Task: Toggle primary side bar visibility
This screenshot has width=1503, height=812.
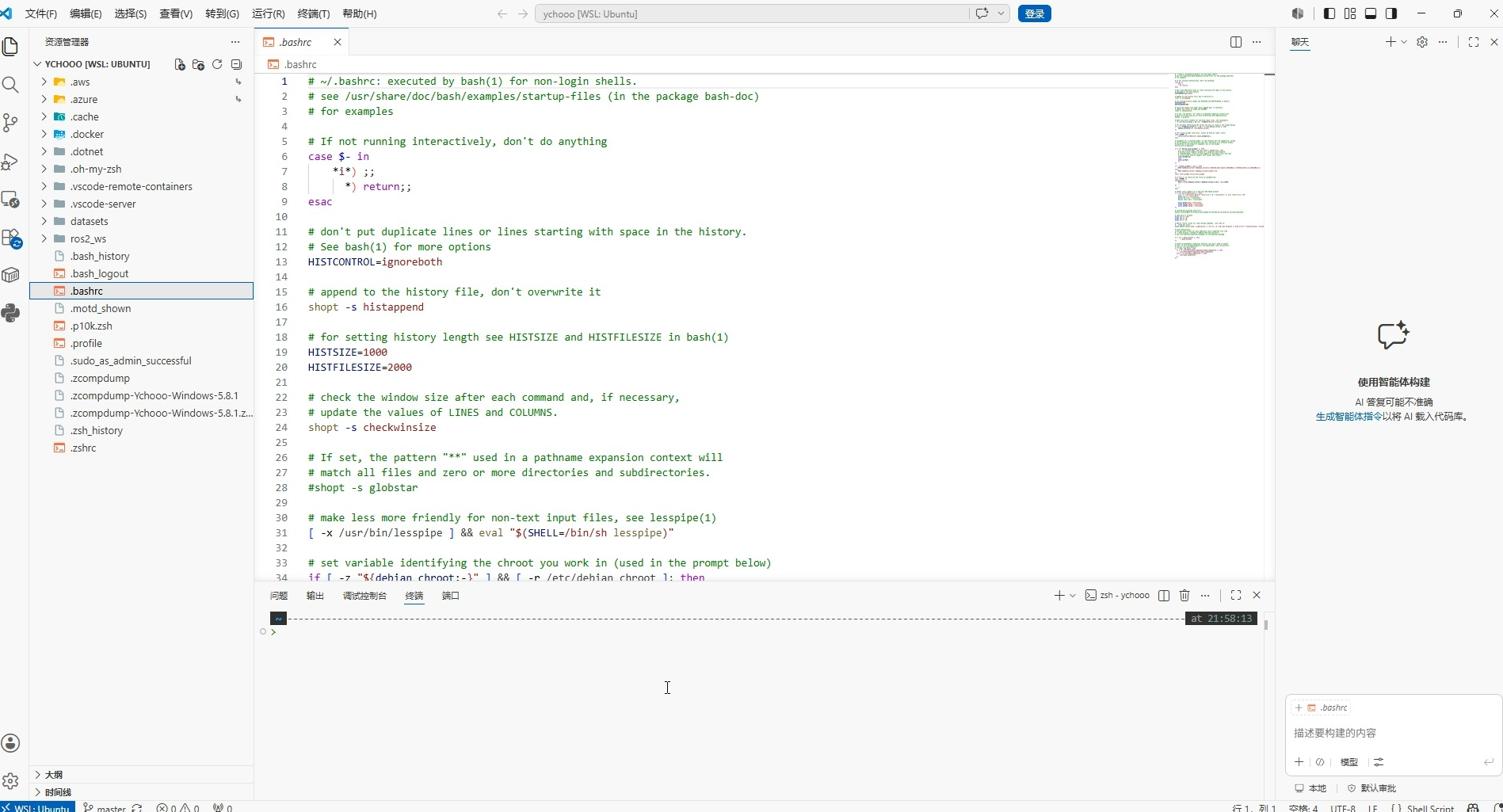Action: coord(1329,13)
